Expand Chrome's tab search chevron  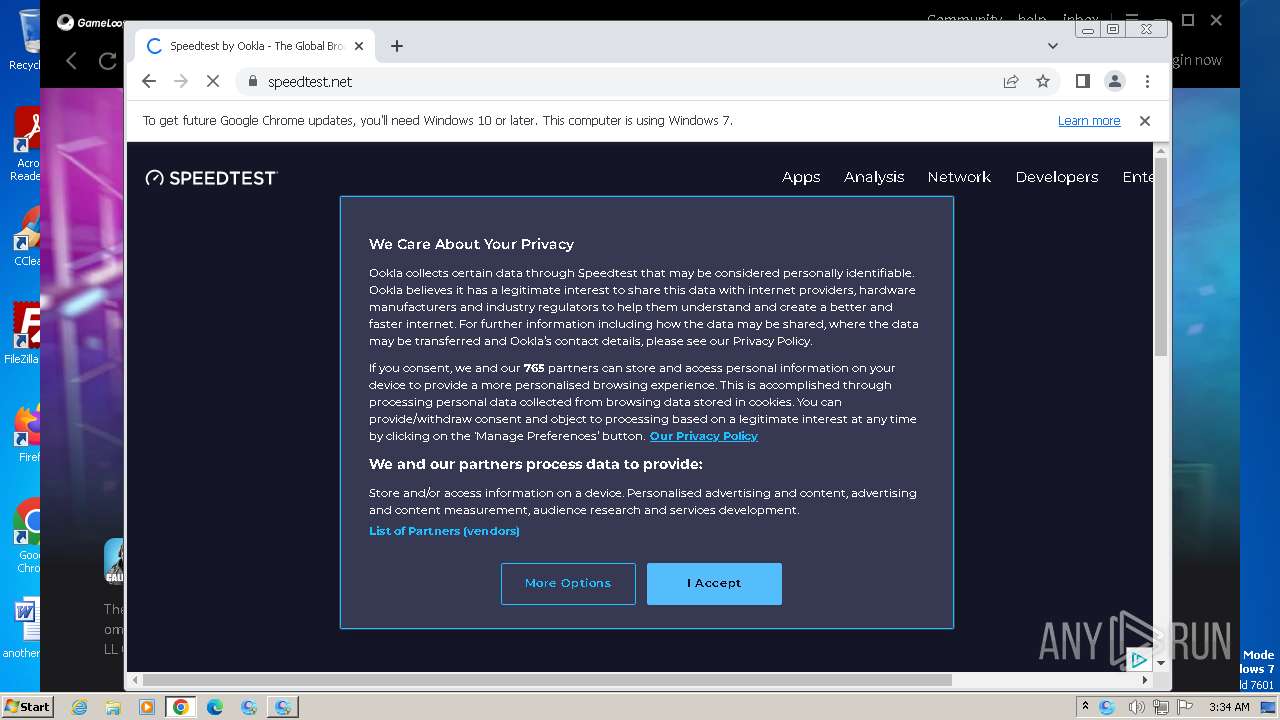(1053, 46)
